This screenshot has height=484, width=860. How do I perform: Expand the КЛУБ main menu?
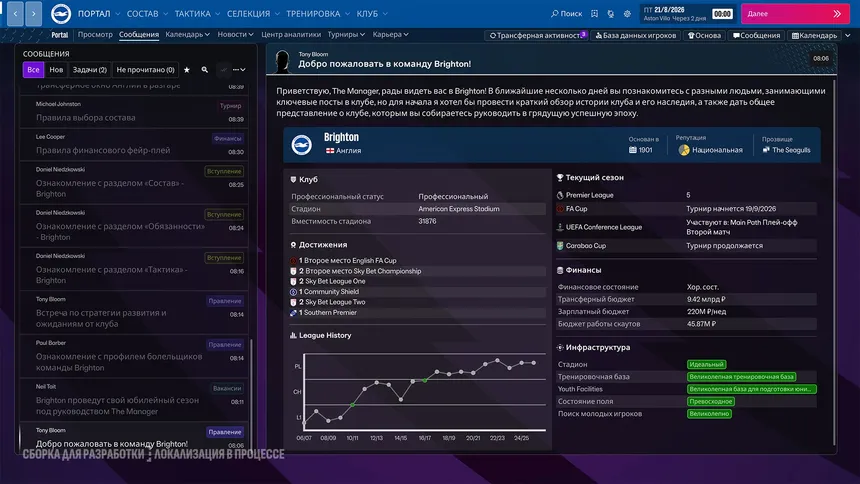pos(372,14)
